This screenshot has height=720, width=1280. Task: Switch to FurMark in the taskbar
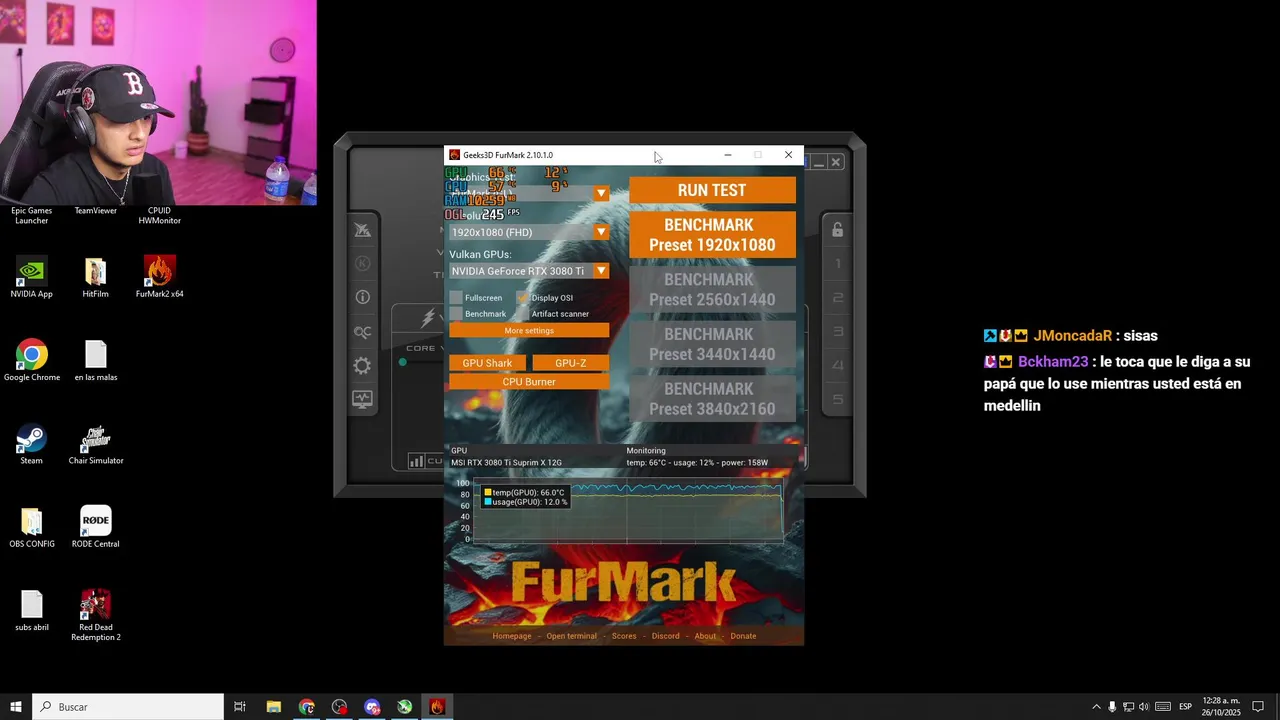tap(437, 707)
